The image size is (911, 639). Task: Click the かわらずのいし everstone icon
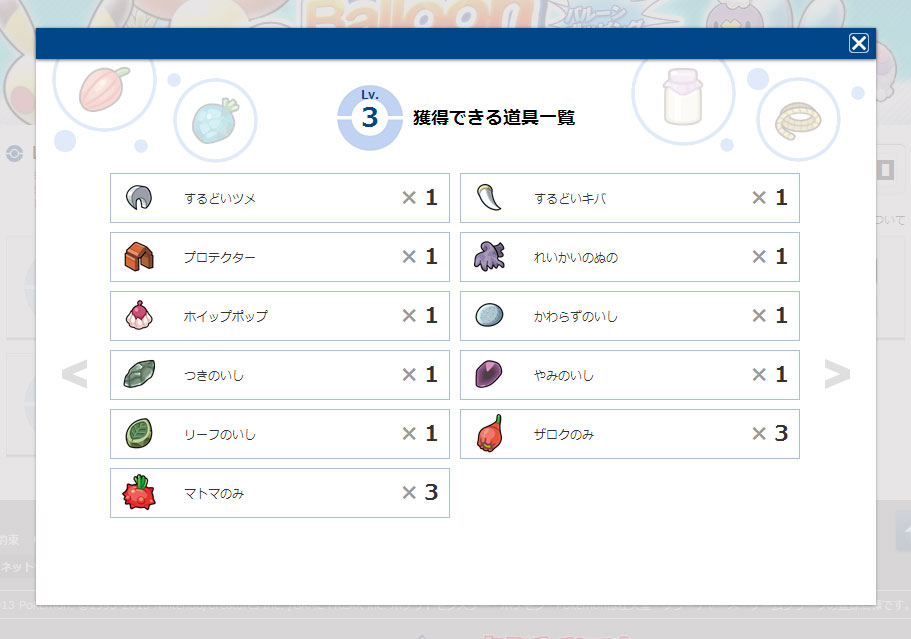coord(489,315)
